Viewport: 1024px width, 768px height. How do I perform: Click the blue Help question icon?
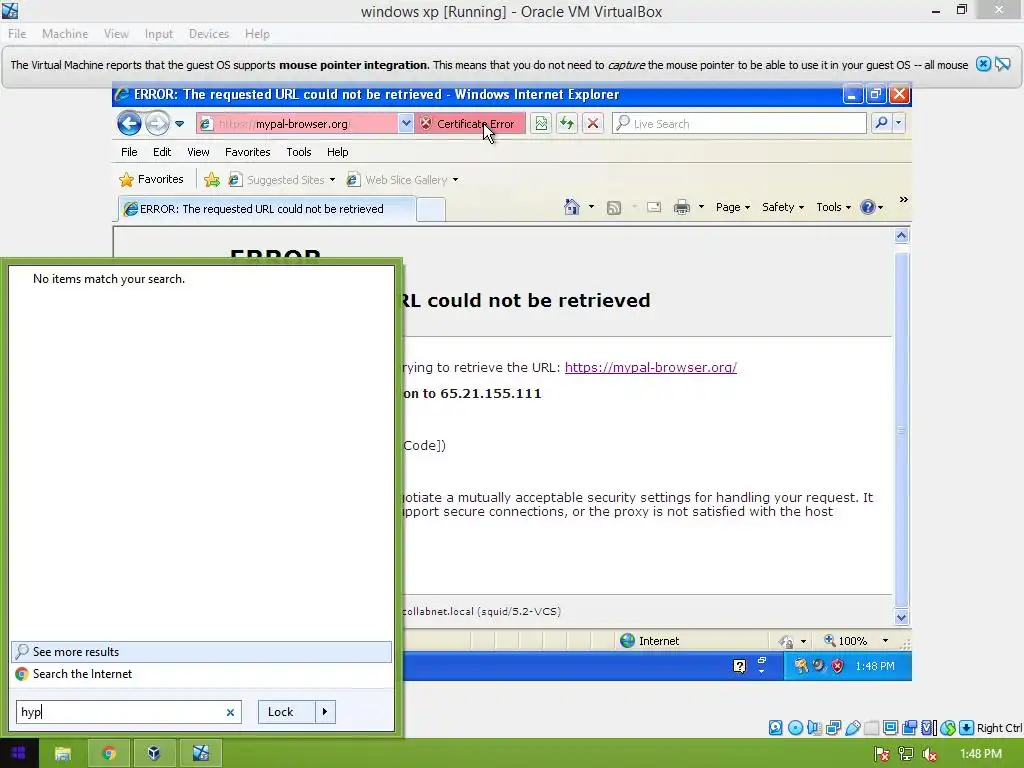pyautogui.click(x=868, y=207)
